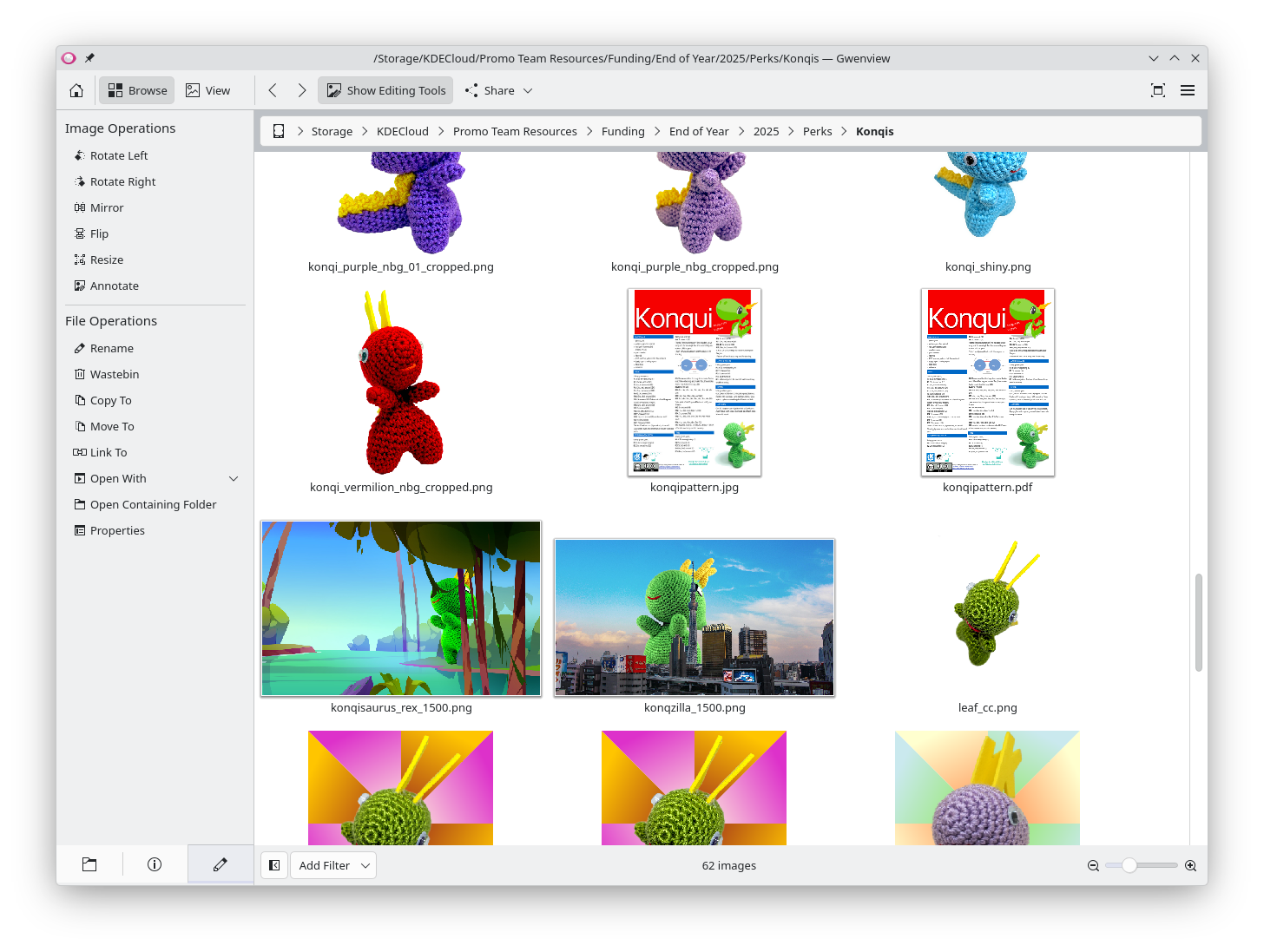Switch to View mode
The width and height of the screenshot is (1264, 952).
coord(208,90)
